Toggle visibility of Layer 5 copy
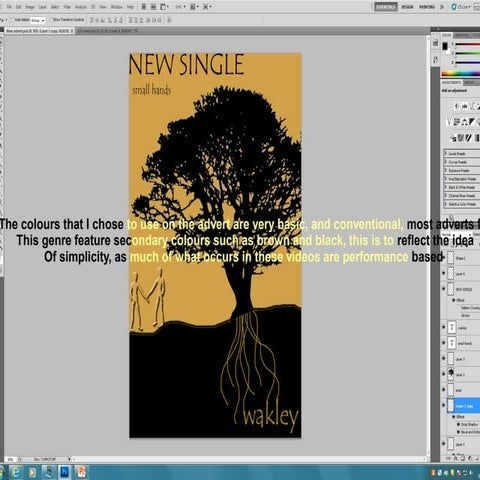480x480 pixels. pyautogui.click(x=444, y=406)
